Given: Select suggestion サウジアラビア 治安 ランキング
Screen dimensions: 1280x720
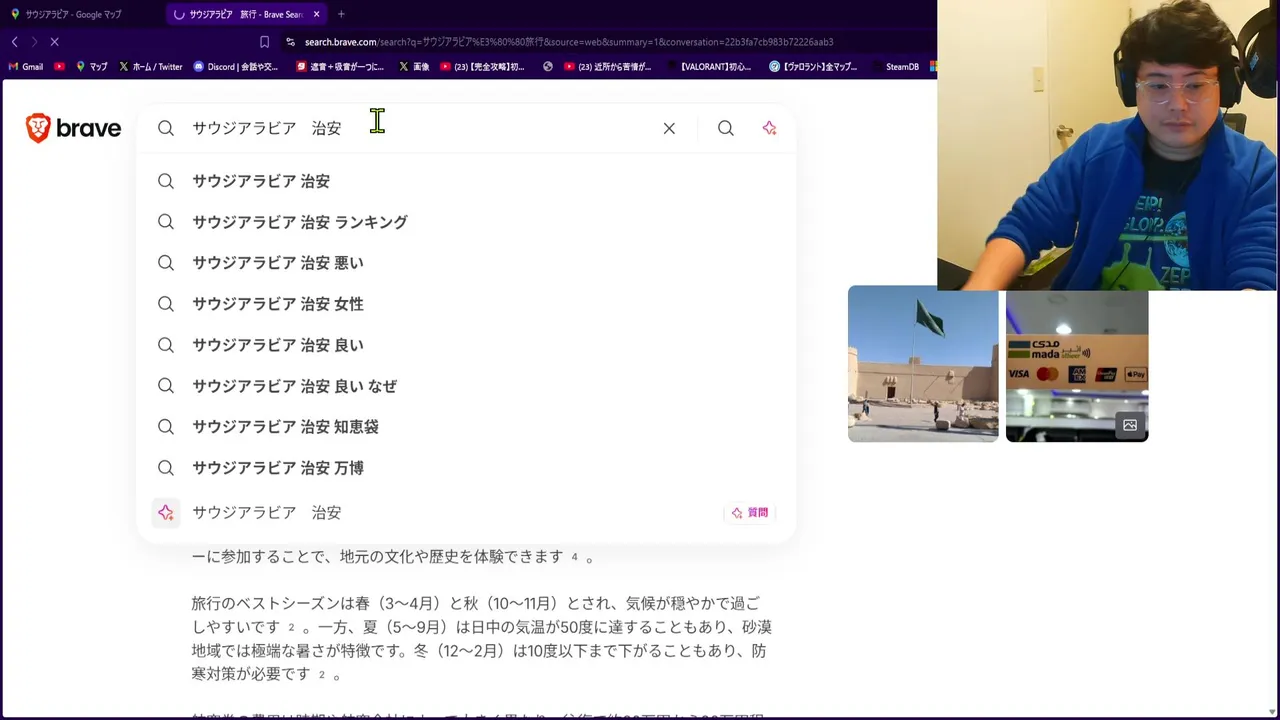Looking at the screenshot, I should pos(466,222).
